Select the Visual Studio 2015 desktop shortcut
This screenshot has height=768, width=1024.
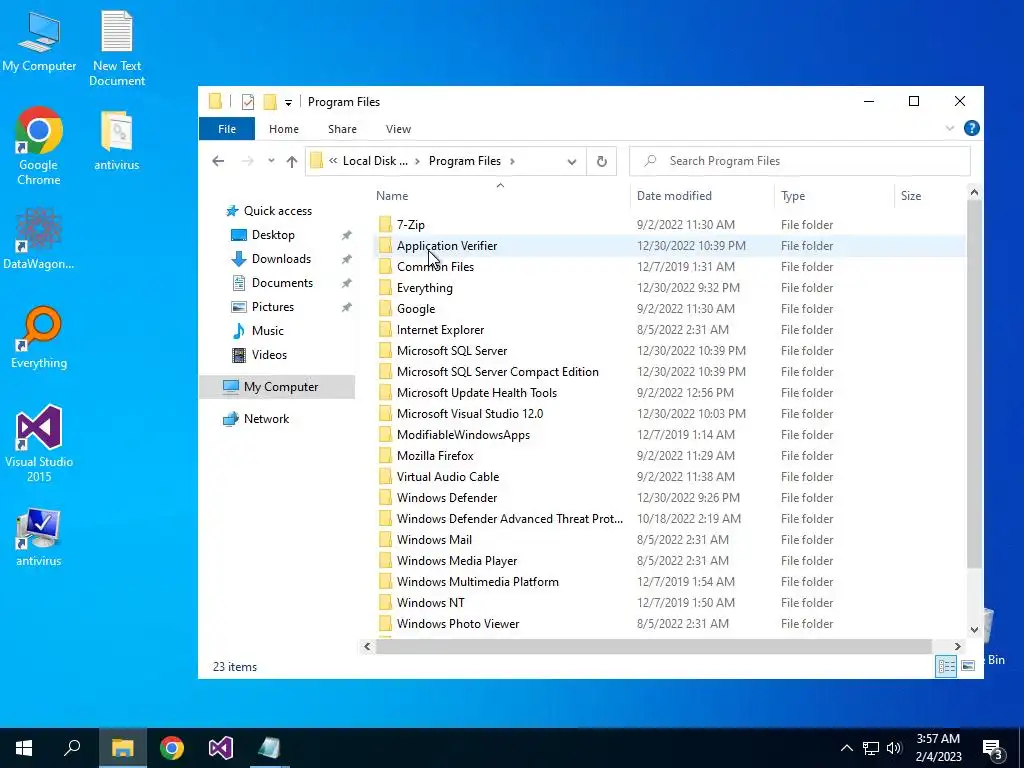pos(39,443)
